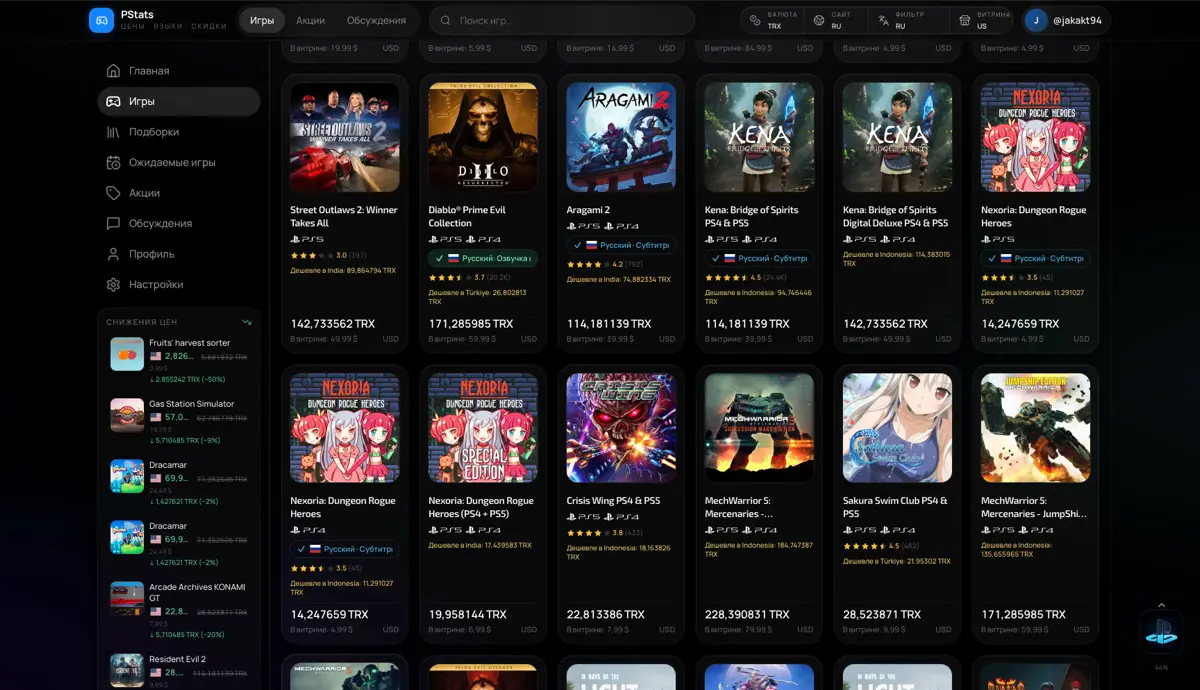
Task: Open the Валюта TRX currency dropdown
Action: tap(771, 20)
